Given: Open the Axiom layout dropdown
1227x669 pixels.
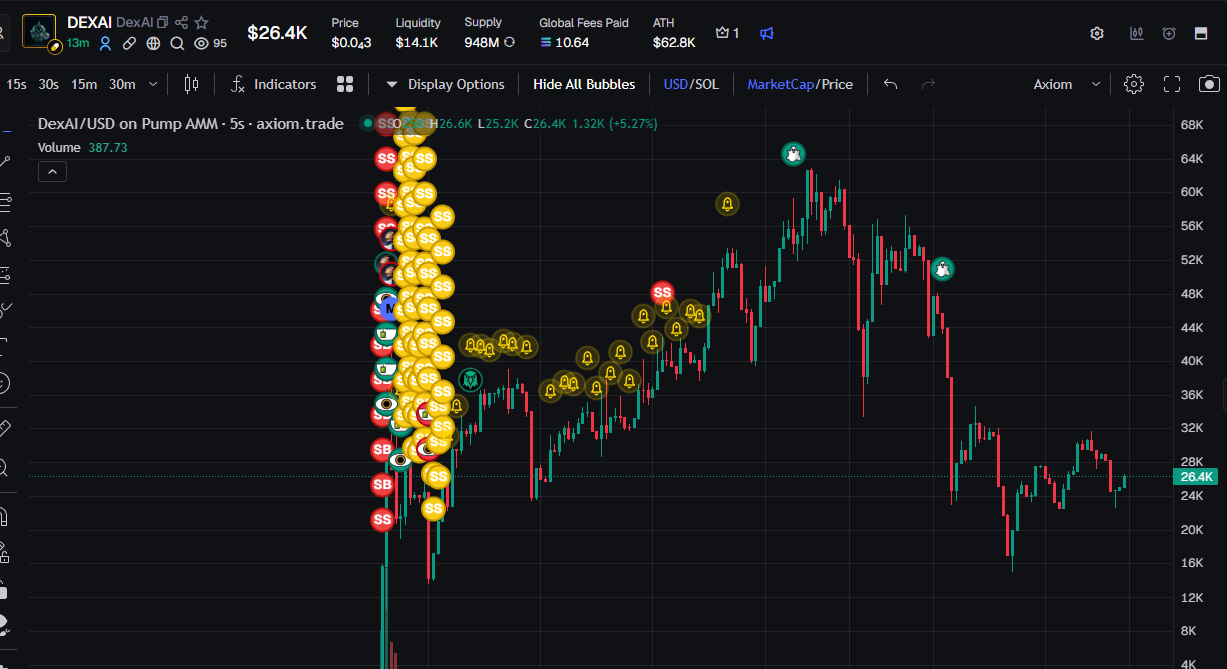Looking at the screenshot, I should point(1066,84).
